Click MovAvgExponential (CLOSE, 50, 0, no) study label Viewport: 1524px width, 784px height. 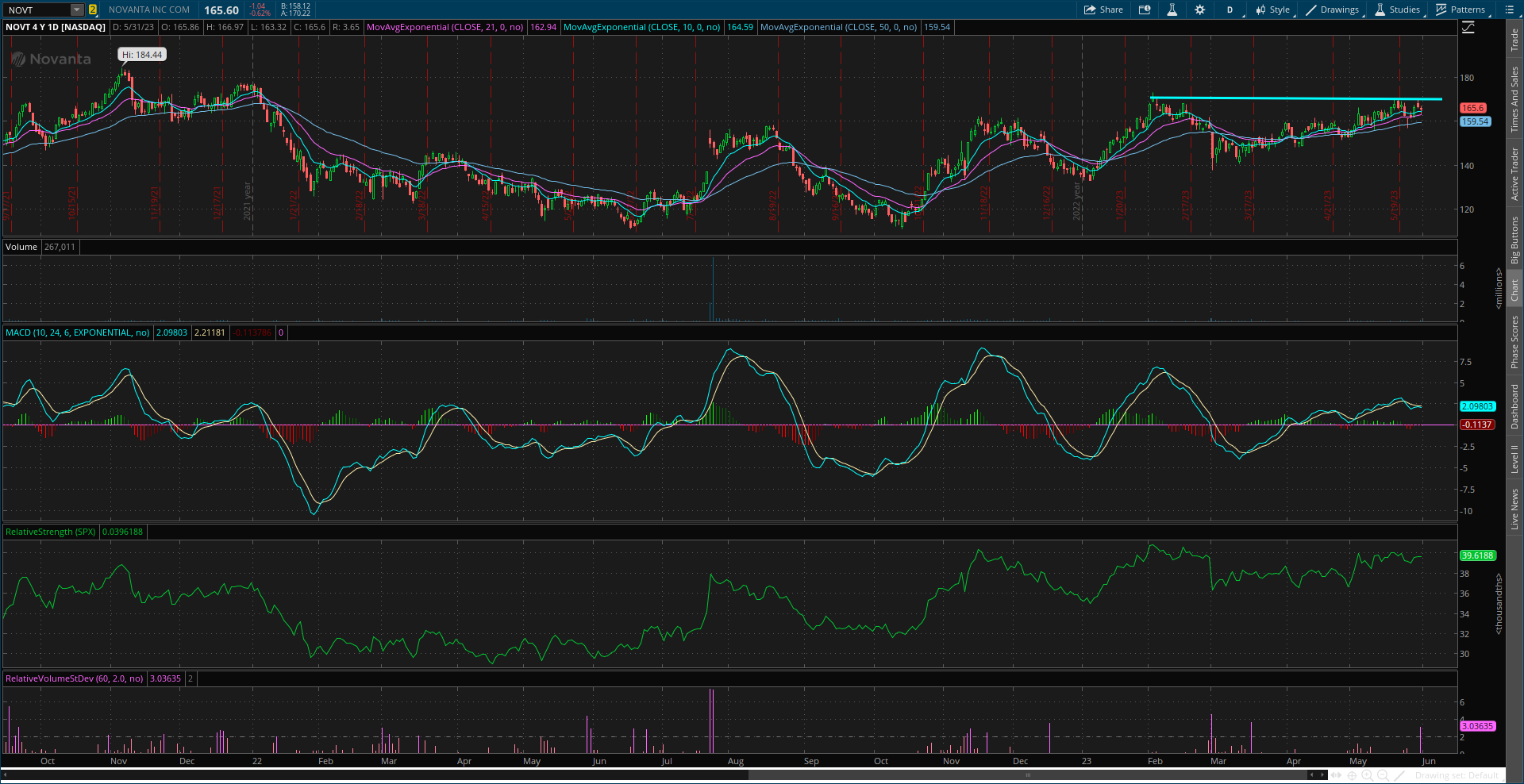coord(838,27)
